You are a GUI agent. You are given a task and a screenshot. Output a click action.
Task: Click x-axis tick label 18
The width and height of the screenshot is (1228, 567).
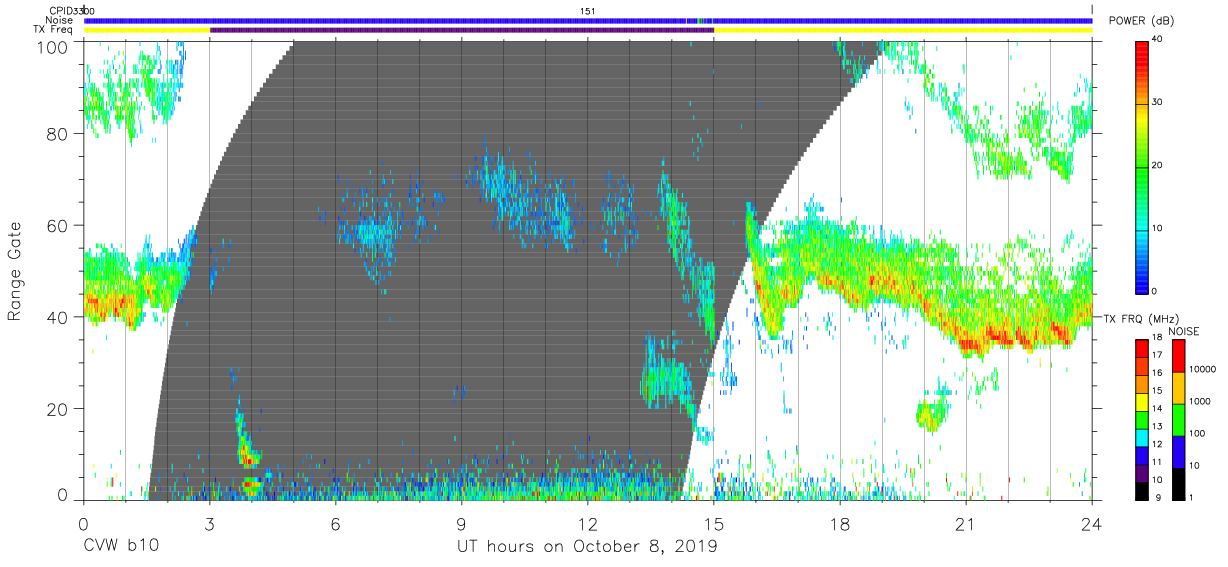tap(839, 524)
